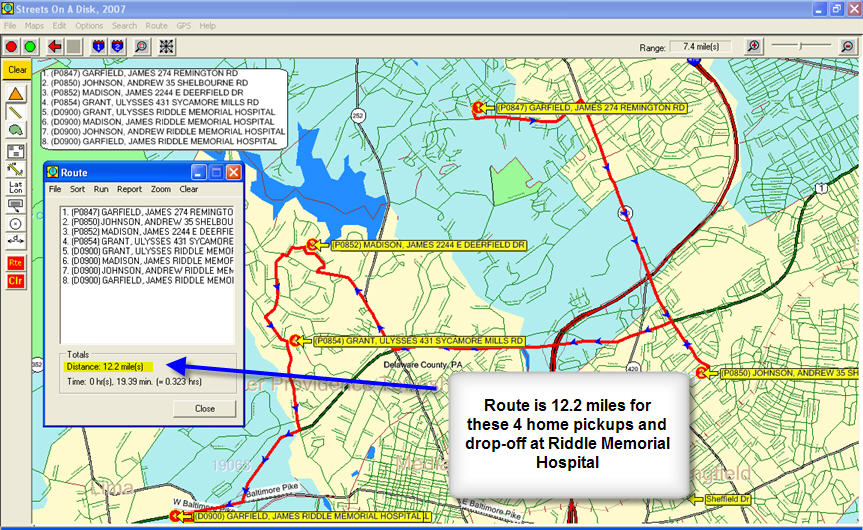Click the green circle toolbar icon
The image size is (863, 530).
(30, 47)
